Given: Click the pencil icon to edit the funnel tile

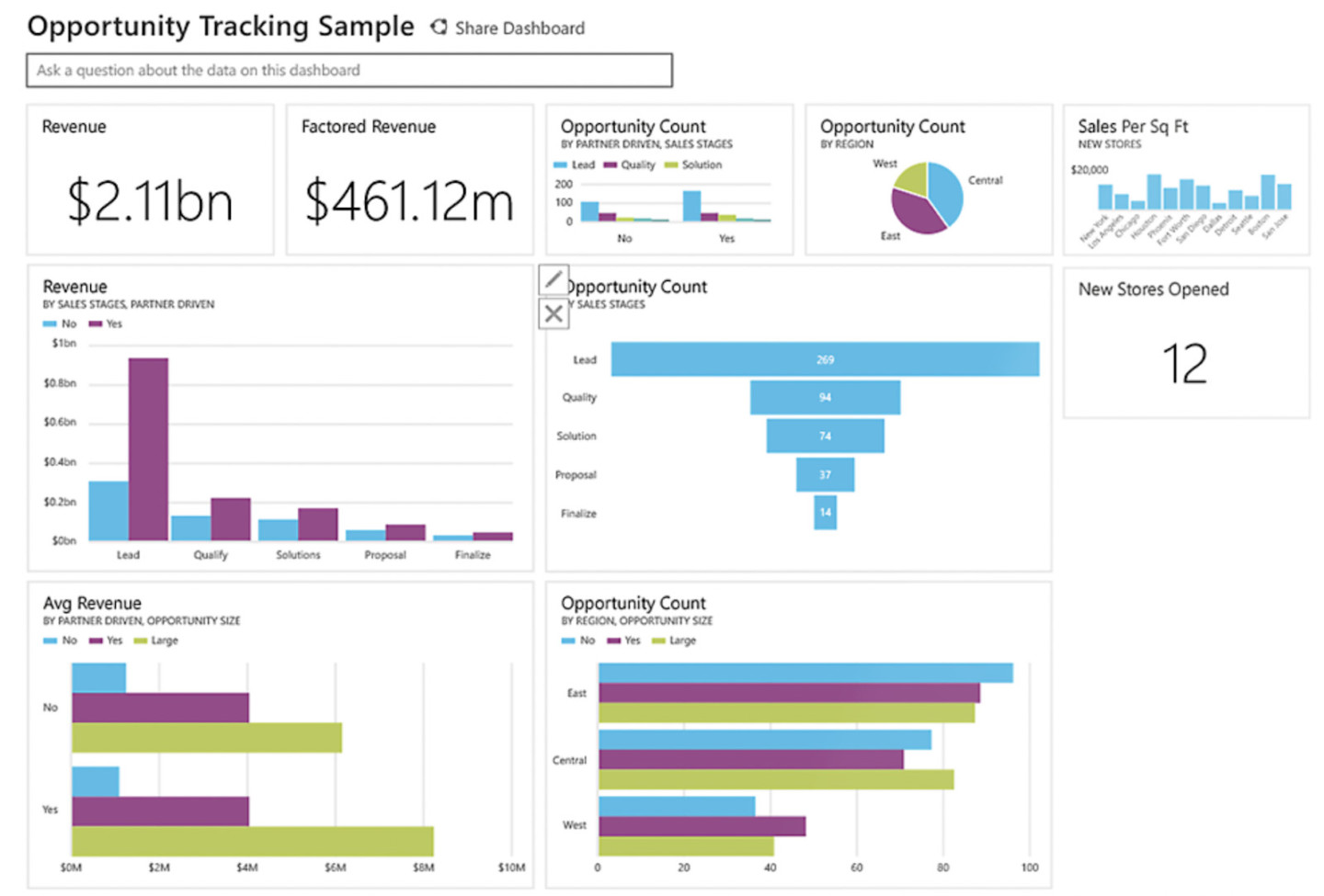Looking at the screenshot, I should [553, 279].
